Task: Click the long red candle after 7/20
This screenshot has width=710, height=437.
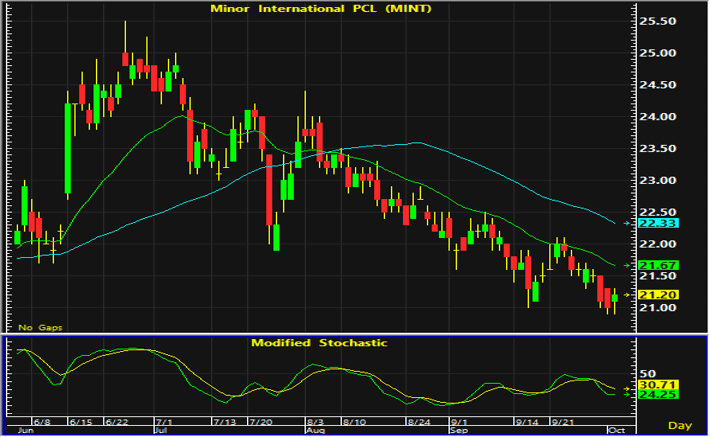Action: [269, 190]
